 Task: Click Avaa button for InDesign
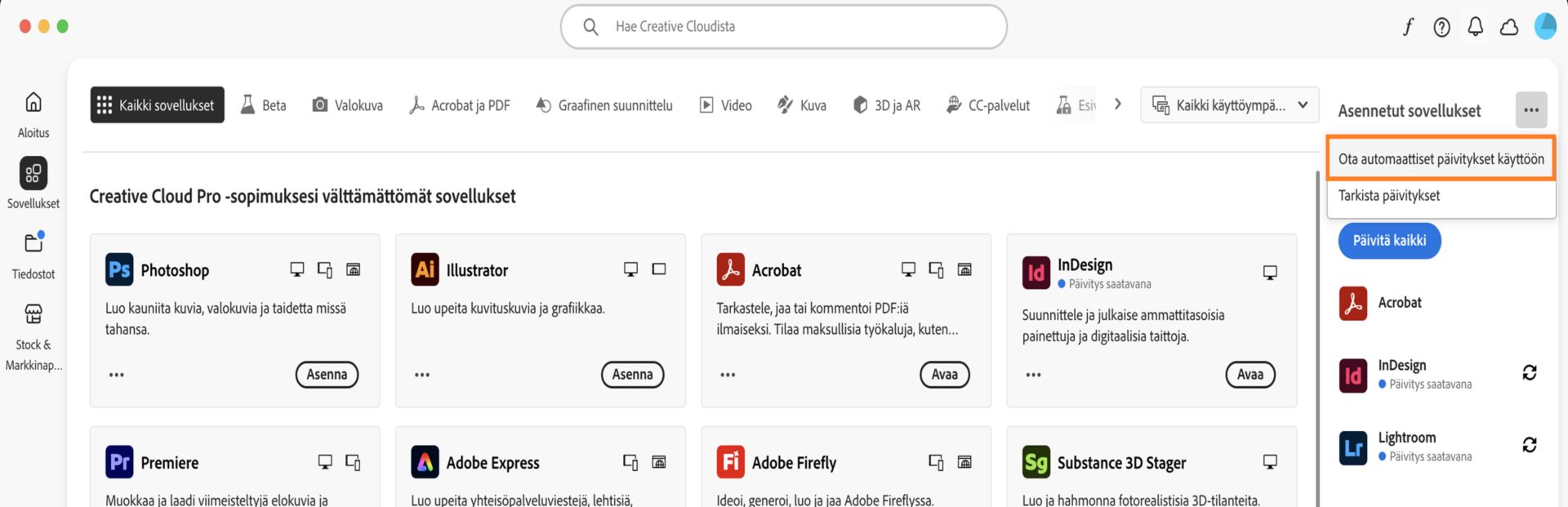(x=1250, y=375)
